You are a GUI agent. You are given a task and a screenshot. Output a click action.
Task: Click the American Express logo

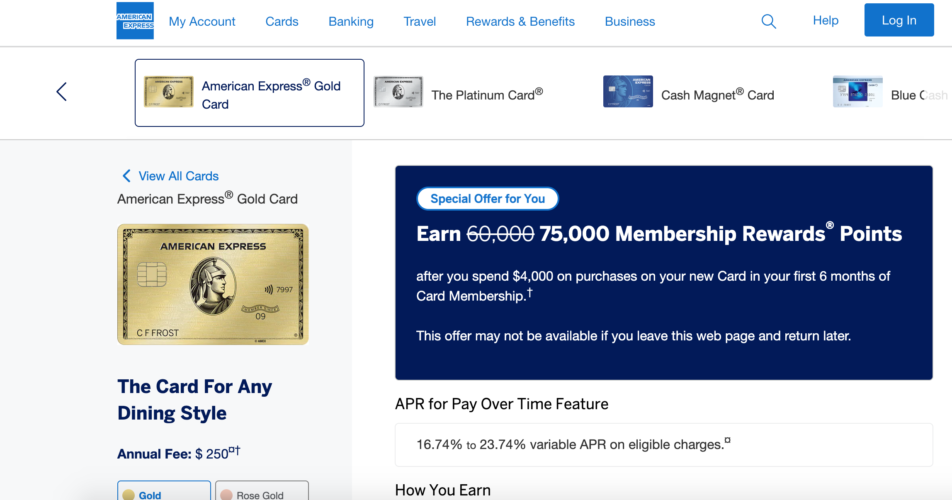[135, 21]
